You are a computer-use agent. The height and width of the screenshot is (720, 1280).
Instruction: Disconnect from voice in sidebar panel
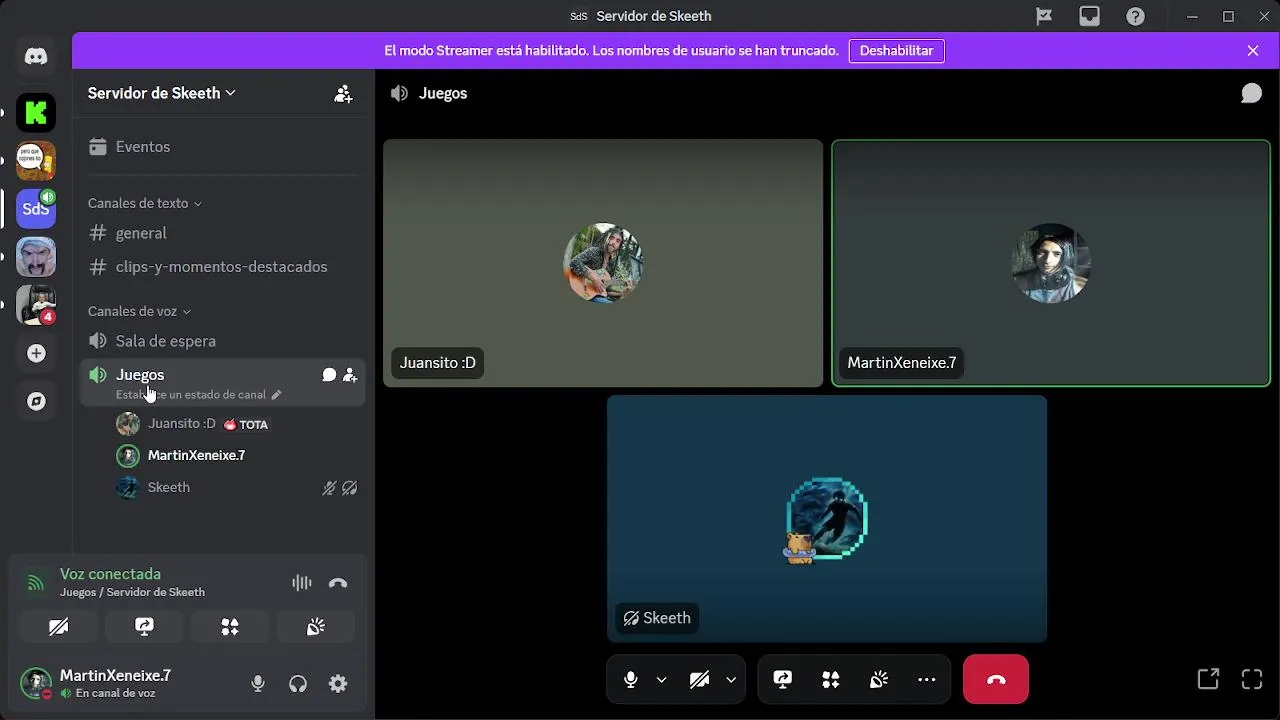coord(338,583)
